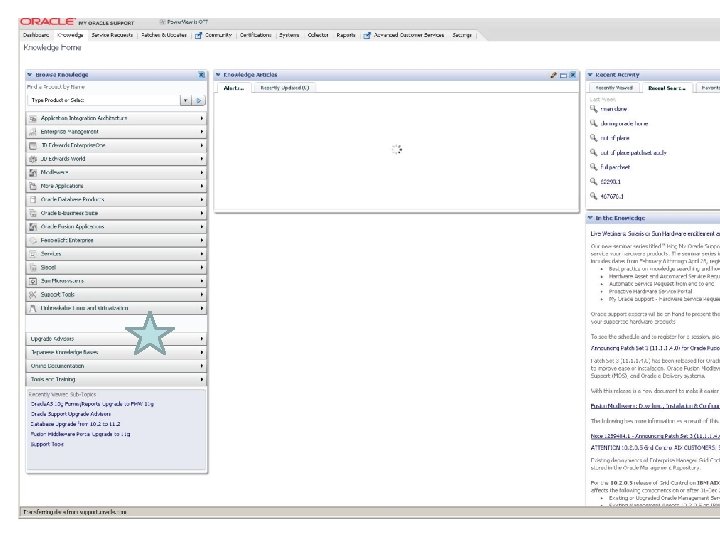This screenshot has height=540, width=720.
Task: Open the Settings tab
Action: coord(462,35)
